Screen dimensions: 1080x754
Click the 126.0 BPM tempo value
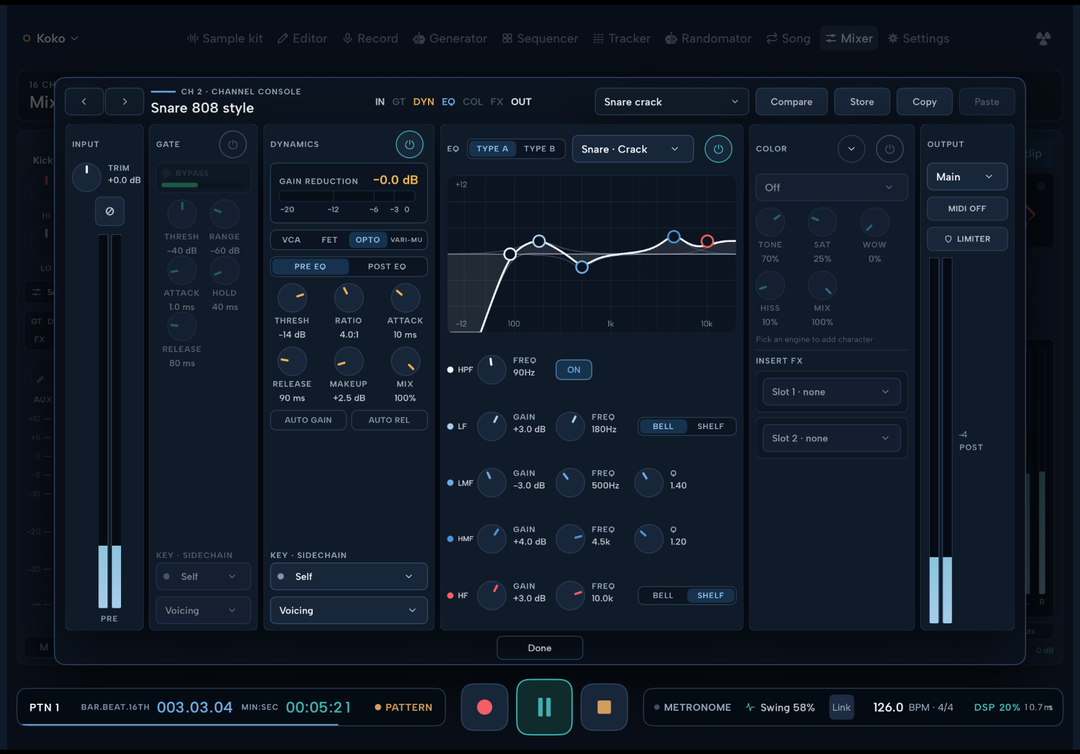[x=889, y=707]
